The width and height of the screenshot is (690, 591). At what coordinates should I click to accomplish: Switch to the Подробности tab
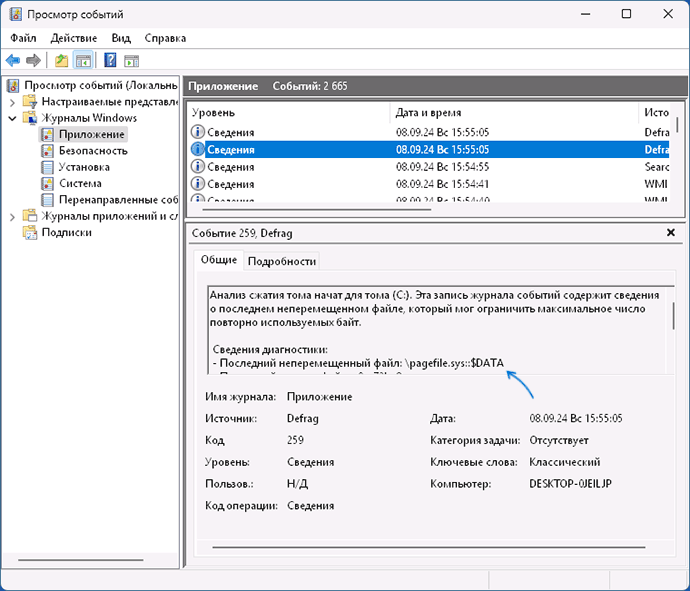[282, 261]
